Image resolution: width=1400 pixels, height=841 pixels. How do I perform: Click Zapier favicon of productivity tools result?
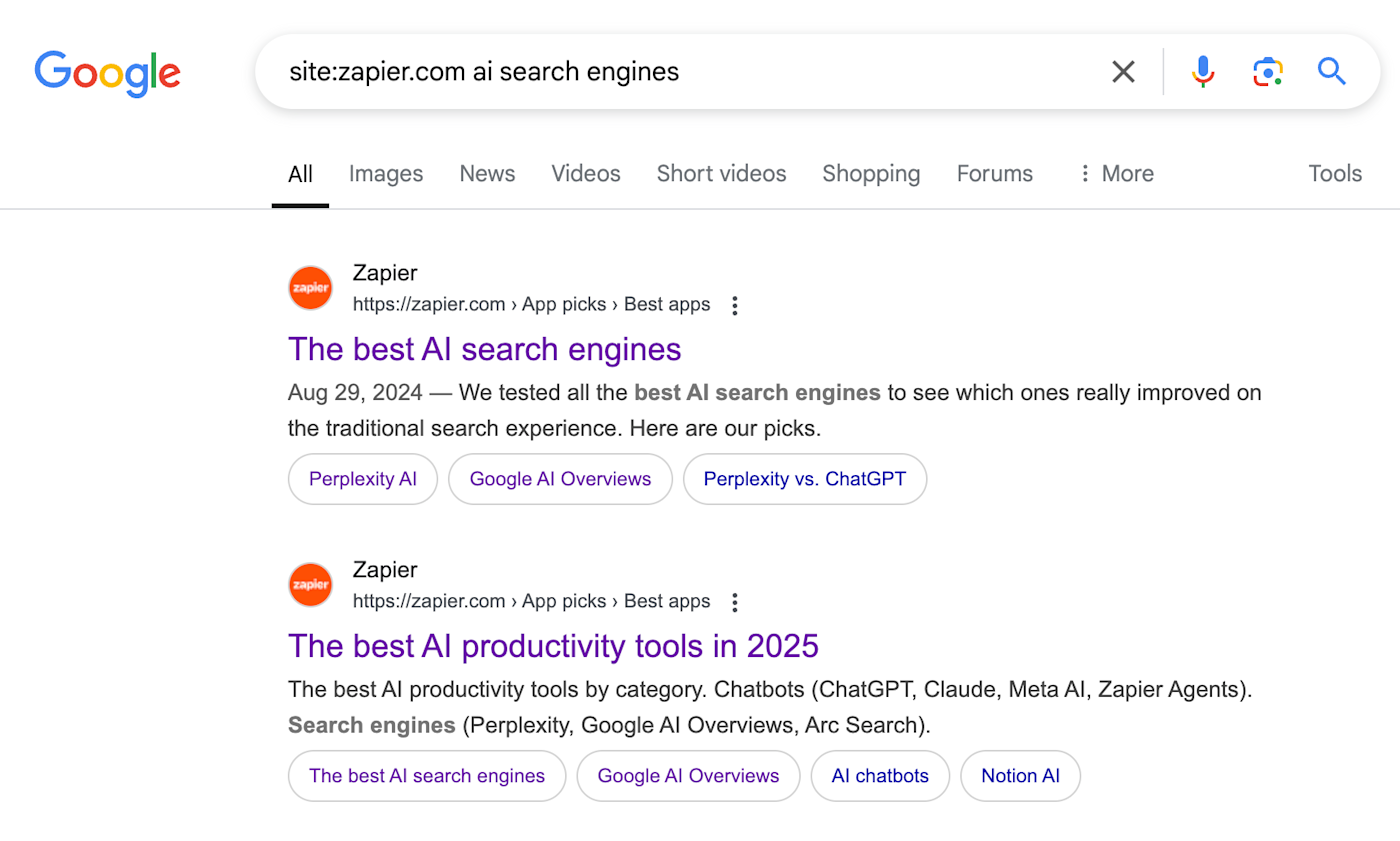coord(310,585)
